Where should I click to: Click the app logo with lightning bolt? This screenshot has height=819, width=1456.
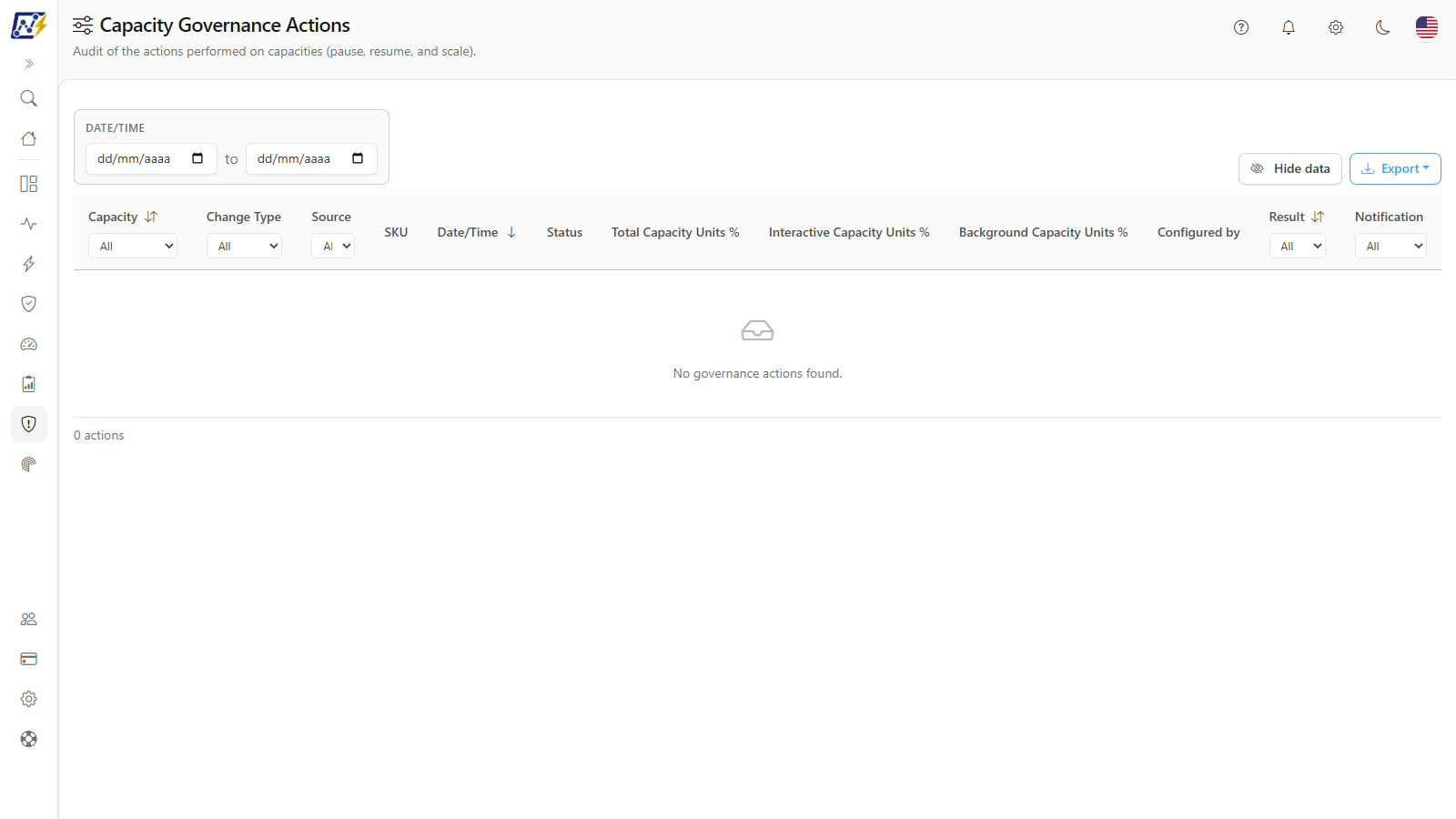pyautogui.click(x=29, y=25)
